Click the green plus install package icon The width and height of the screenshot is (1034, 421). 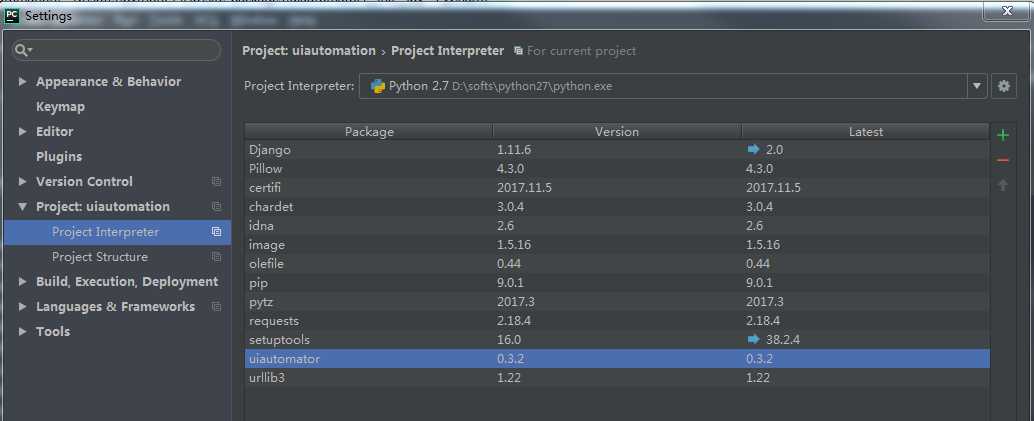(1003, 135)
